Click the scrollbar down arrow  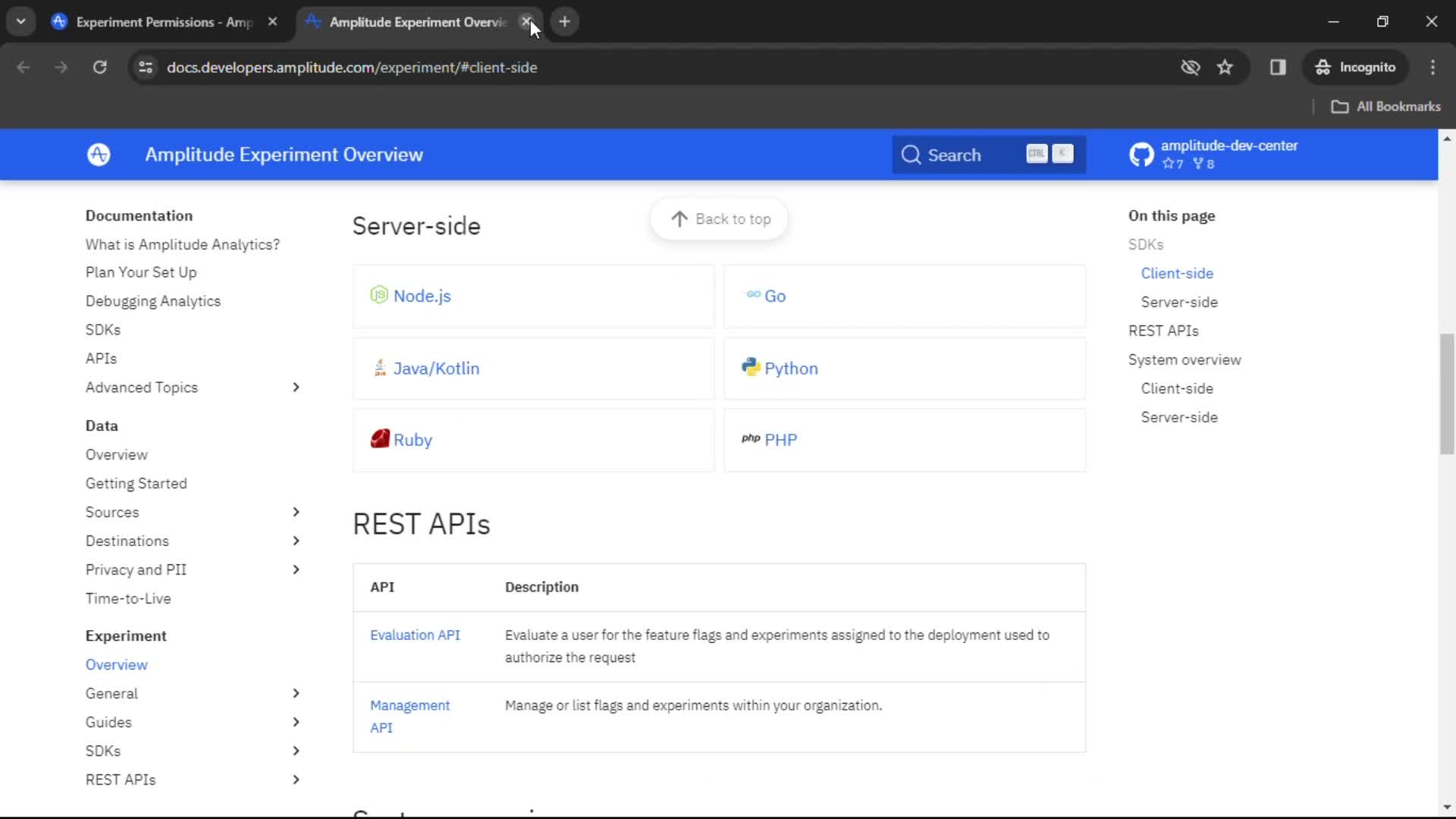pyautogui.click(x=1447, y=808)
